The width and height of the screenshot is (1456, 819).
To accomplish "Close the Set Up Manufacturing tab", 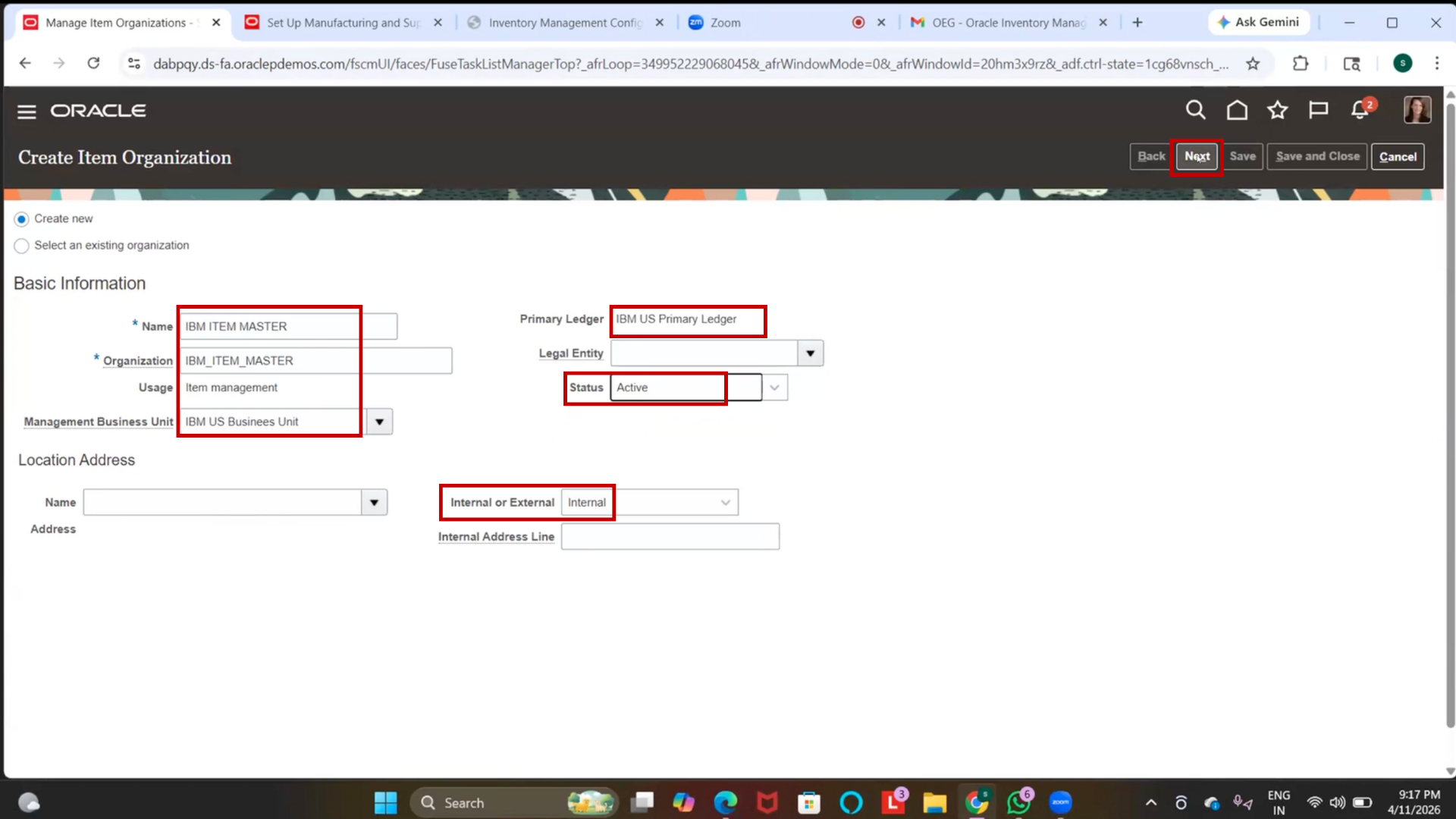I will pos(438,23).
